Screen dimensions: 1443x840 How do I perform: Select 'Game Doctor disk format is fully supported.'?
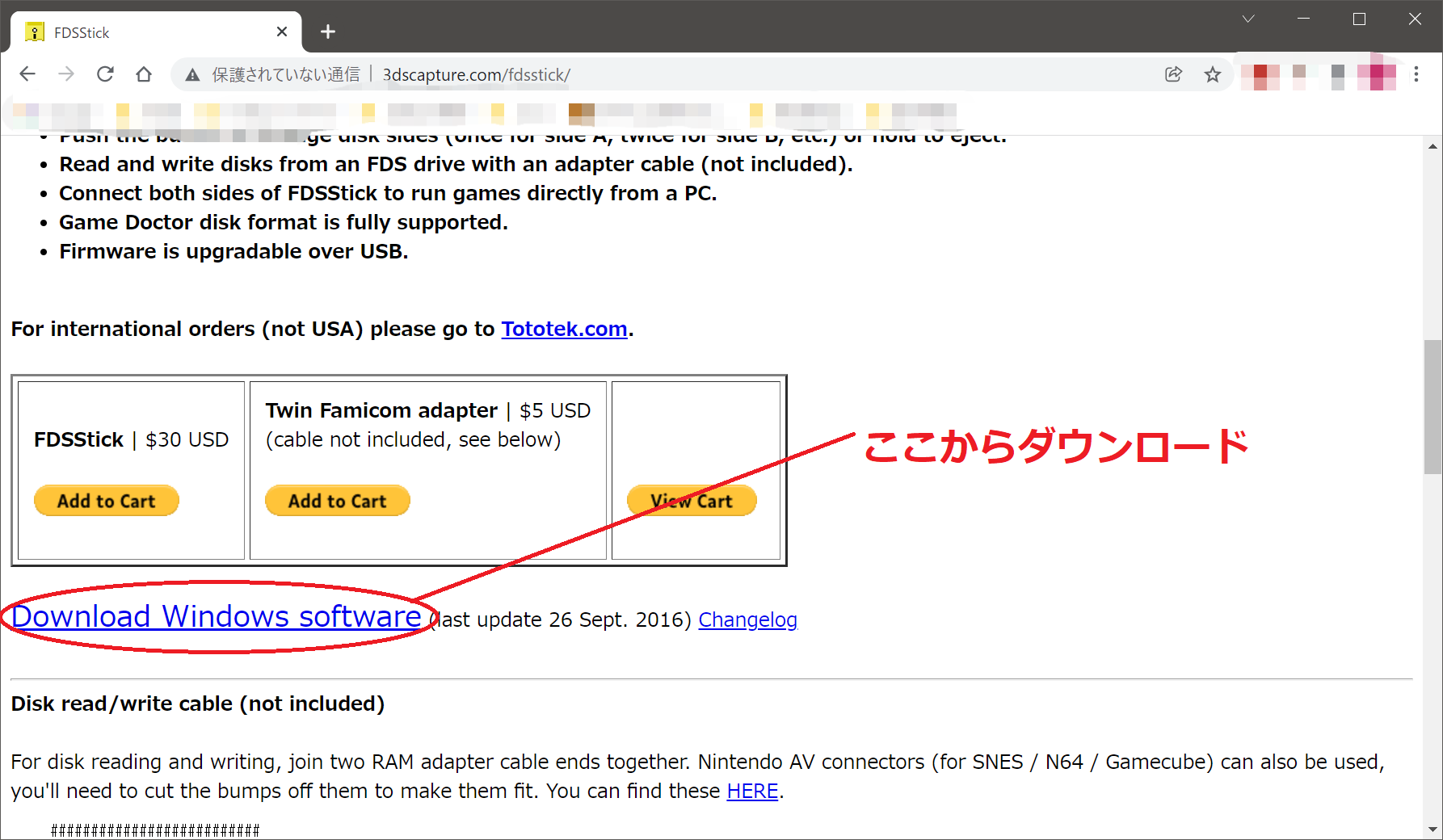[x=284, y=222]
